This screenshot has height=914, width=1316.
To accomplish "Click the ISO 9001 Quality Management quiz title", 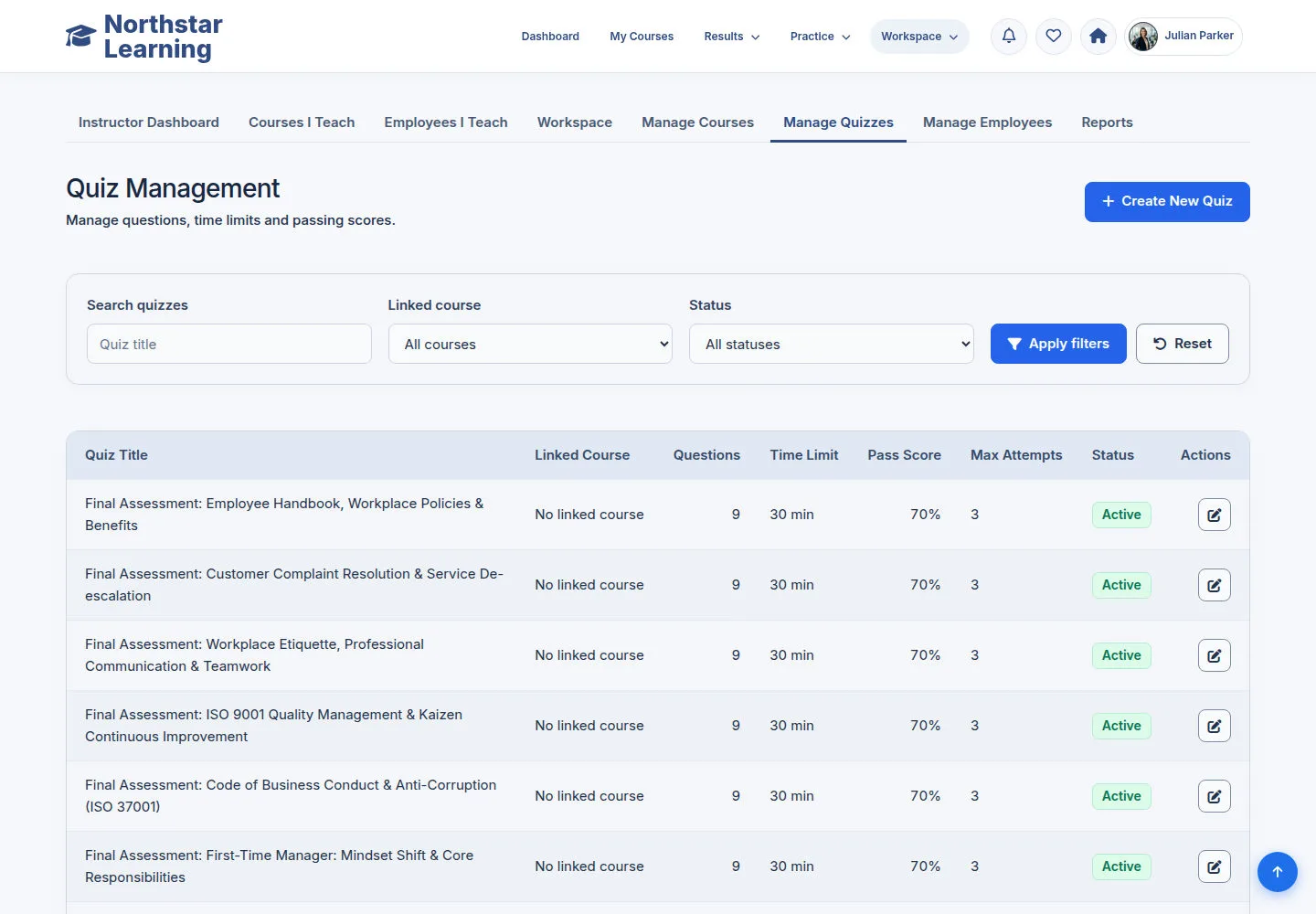I will 273,726.
